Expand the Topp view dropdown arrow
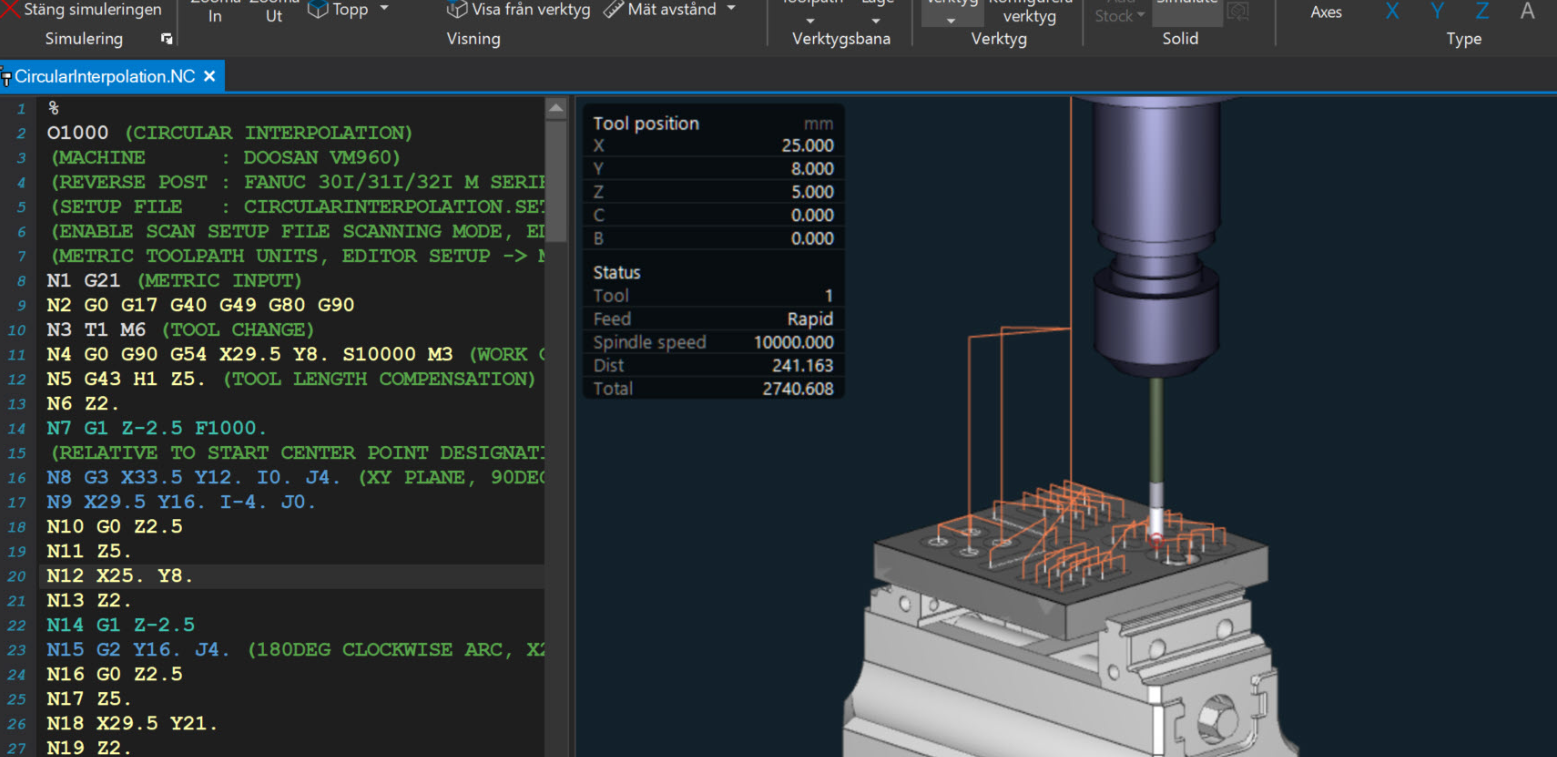 tap(384, 9)
